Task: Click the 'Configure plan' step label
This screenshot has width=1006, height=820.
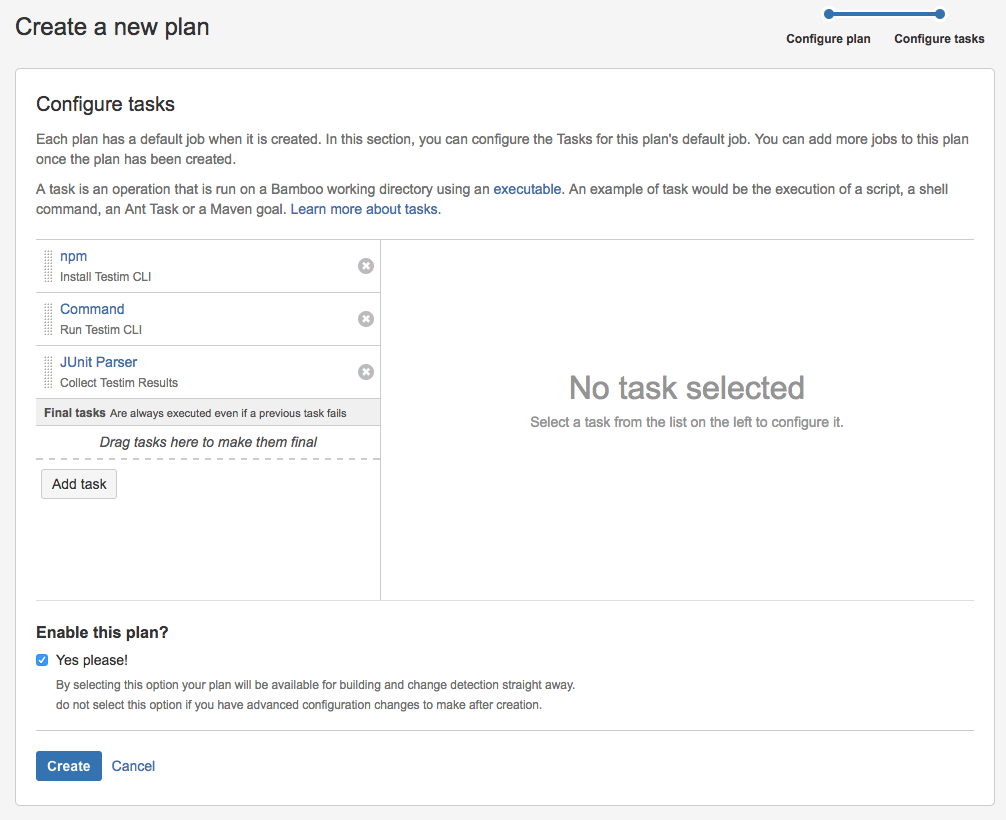Action: pos(828,39)
